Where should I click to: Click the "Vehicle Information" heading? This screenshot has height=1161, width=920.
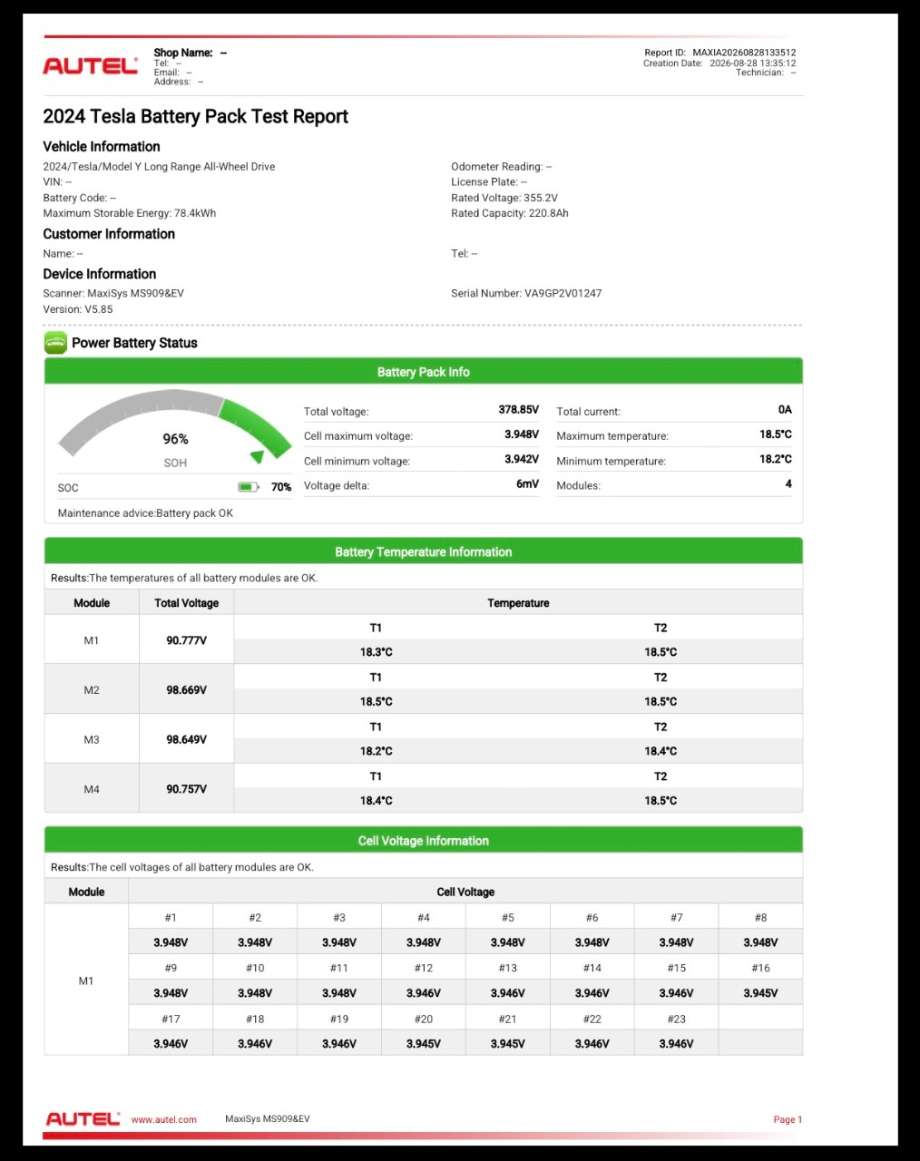(x=101, y=147)
